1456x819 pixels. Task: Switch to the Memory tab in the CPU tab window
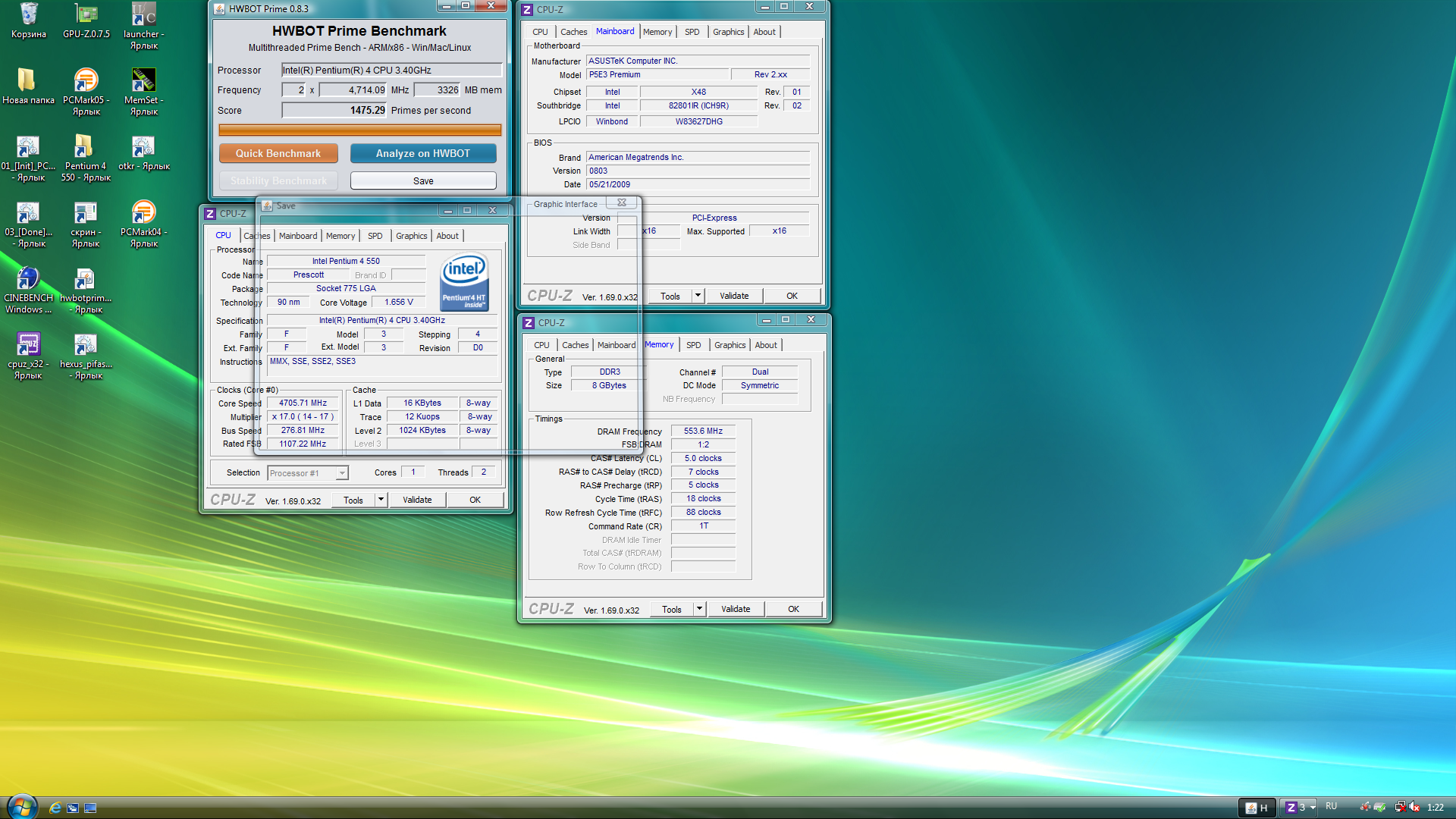pyautogui.click(x=340, y=236)
